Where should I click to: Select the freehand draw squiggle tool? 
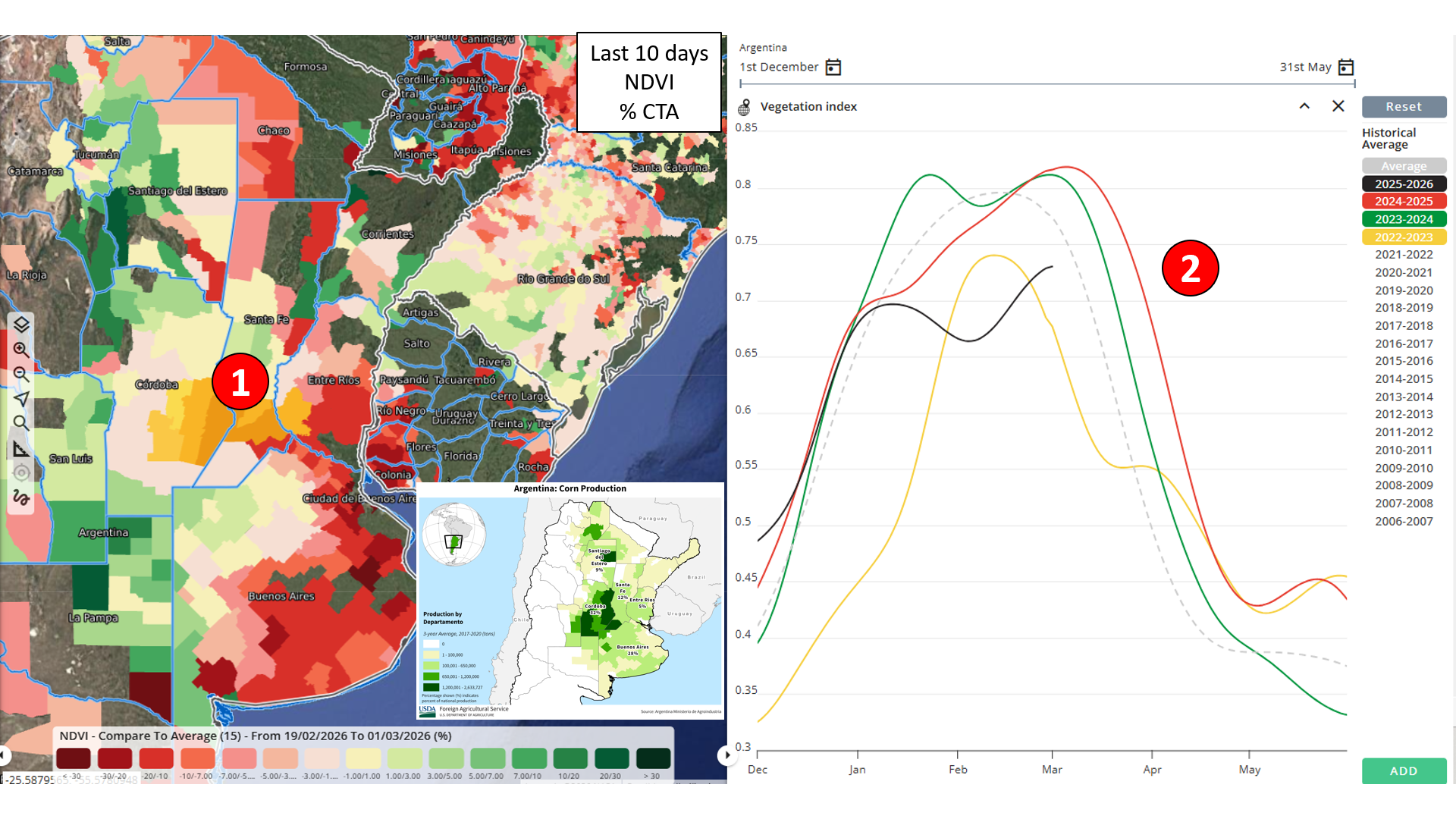(21, 497)
